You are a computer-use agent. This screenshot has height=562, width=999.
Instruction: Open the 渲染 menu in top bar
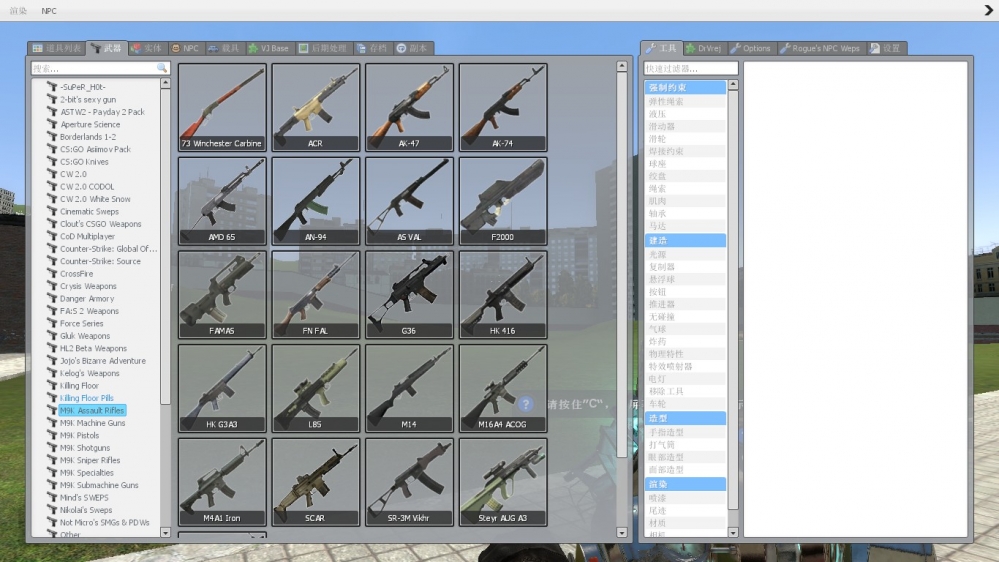click(x=18, y=11)
